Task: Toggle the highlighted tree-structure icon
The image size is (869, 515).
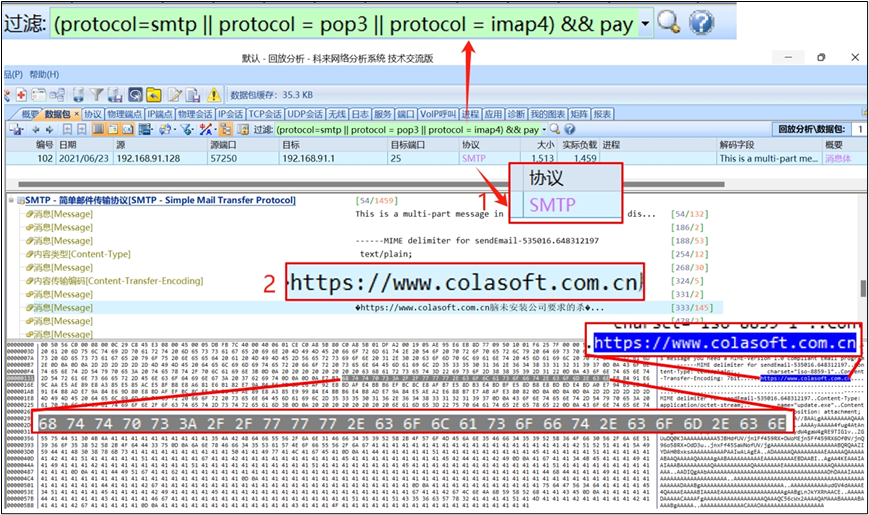Action: point(226,129)
